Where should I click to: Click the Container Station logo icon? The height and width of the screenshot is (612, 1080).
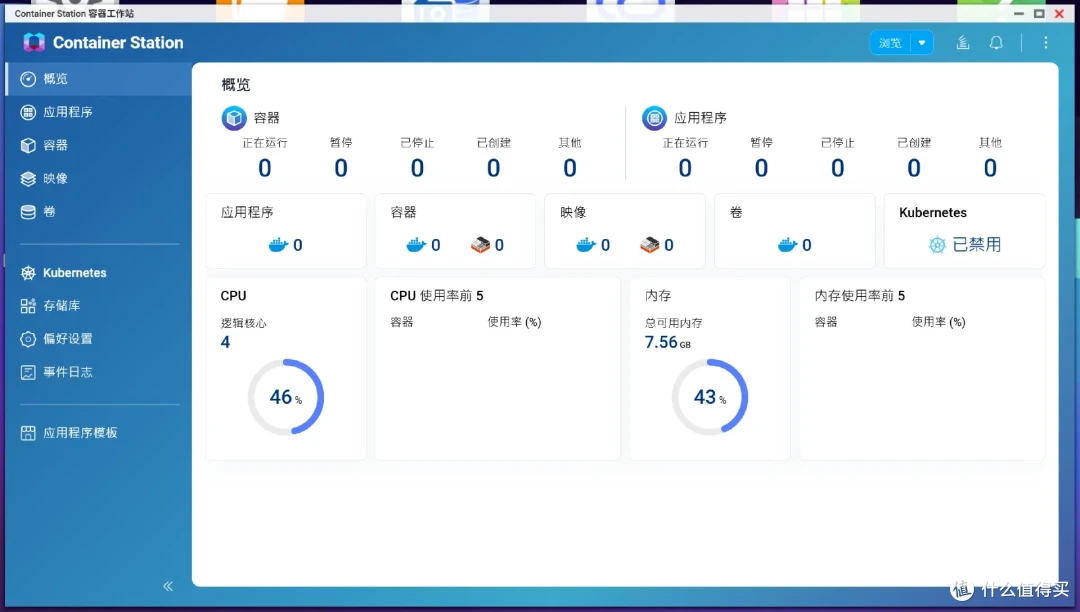coord(34,43)
